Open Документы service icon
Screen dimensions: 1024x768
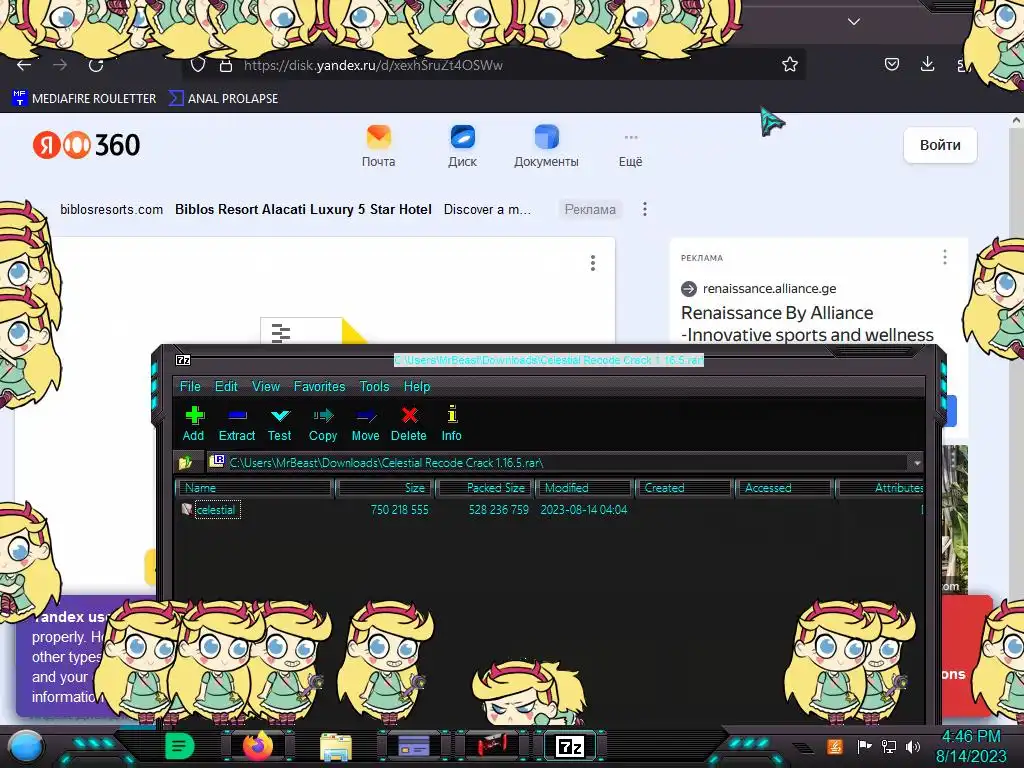pos(546,146)
